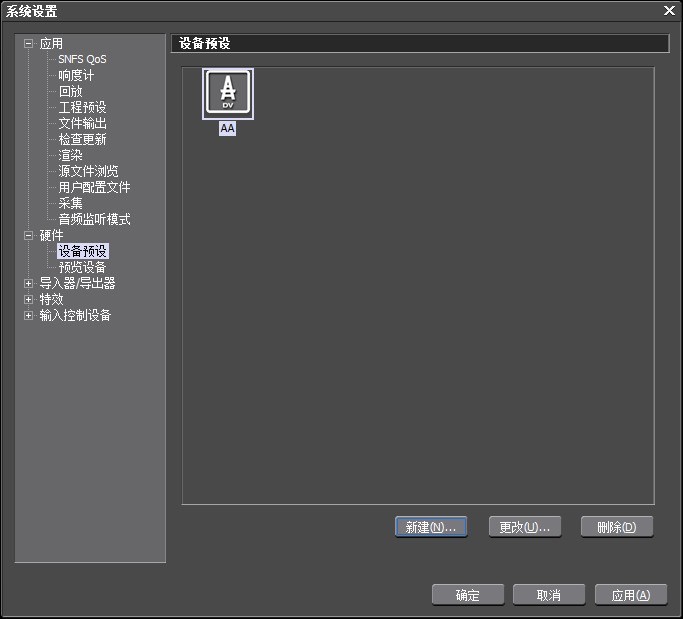Image resolution: width=683 pixels, height=619 pixels.
Task: Open 音频监听模式 settings
Action: click(x=94, y=219)
